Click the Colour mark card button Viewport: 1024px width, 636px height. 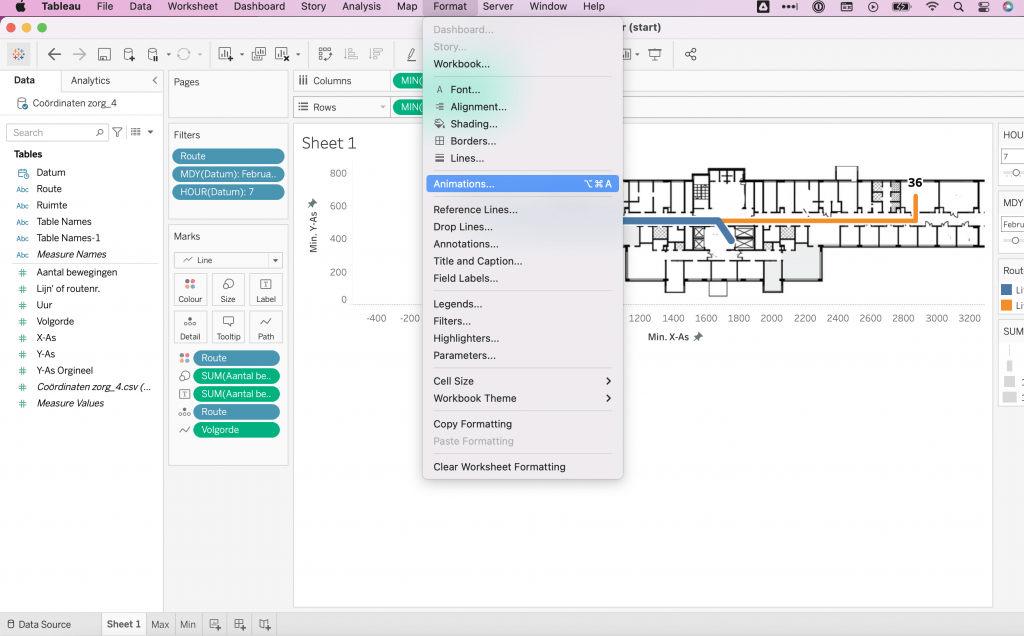(190, 289)
